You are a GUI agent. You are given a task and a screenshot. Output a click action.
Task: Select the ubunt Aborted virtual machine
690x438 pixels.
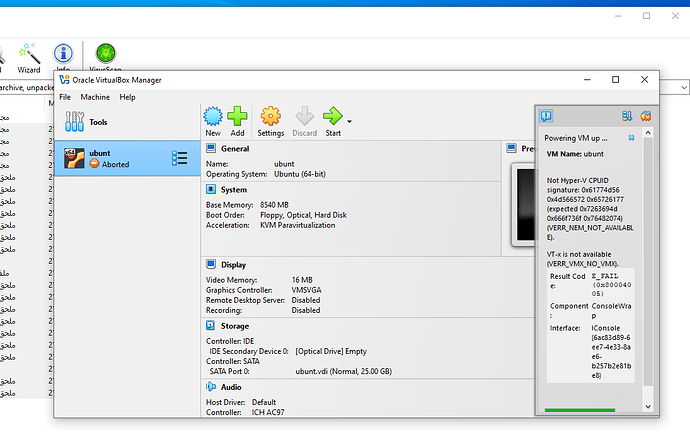coord(110,158)
